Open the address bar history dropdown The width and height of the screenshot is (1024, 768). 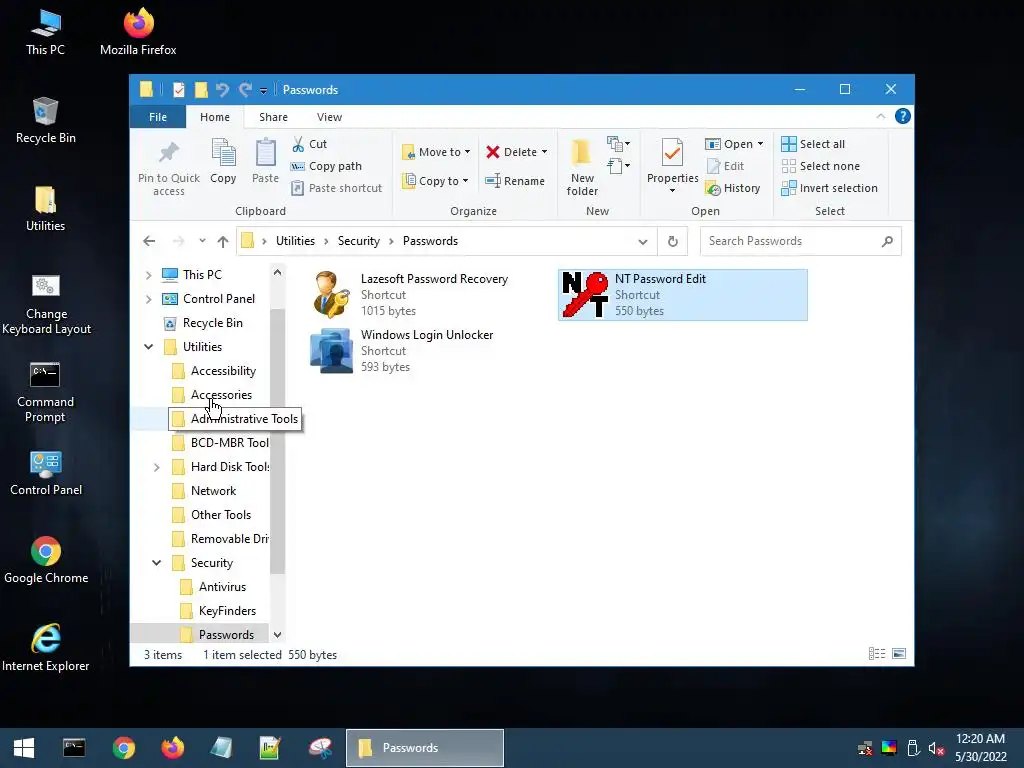click(643, 242)
